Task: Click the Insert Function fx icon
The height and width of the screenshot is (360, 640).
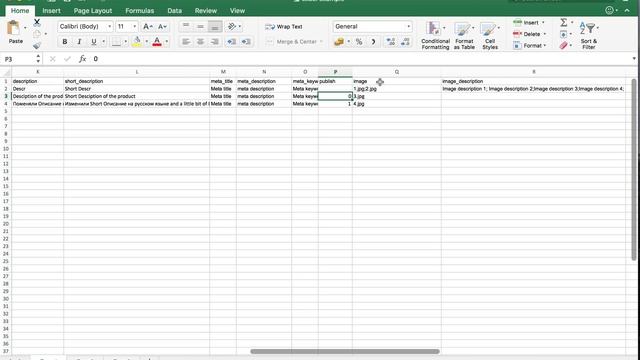Action: click(x=82, y=59)
